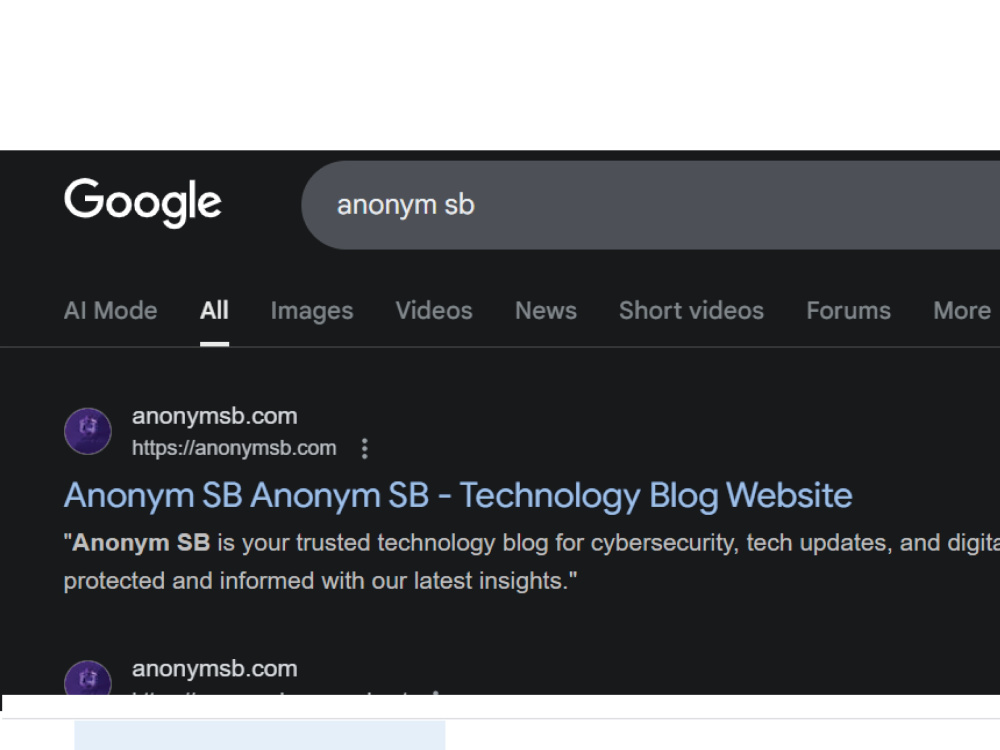Open 'Anonym SB Anonym SB - Technology Blog Website' link

[x=458, y=496]
